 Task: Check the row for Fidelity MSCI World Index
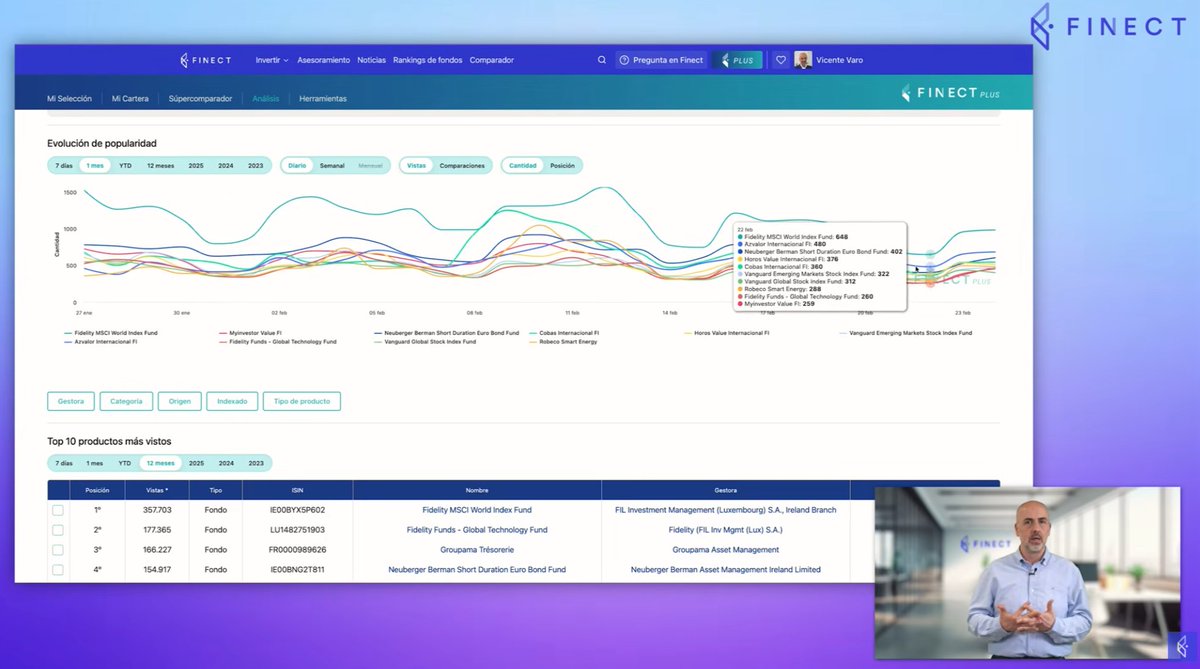point(58,510)
